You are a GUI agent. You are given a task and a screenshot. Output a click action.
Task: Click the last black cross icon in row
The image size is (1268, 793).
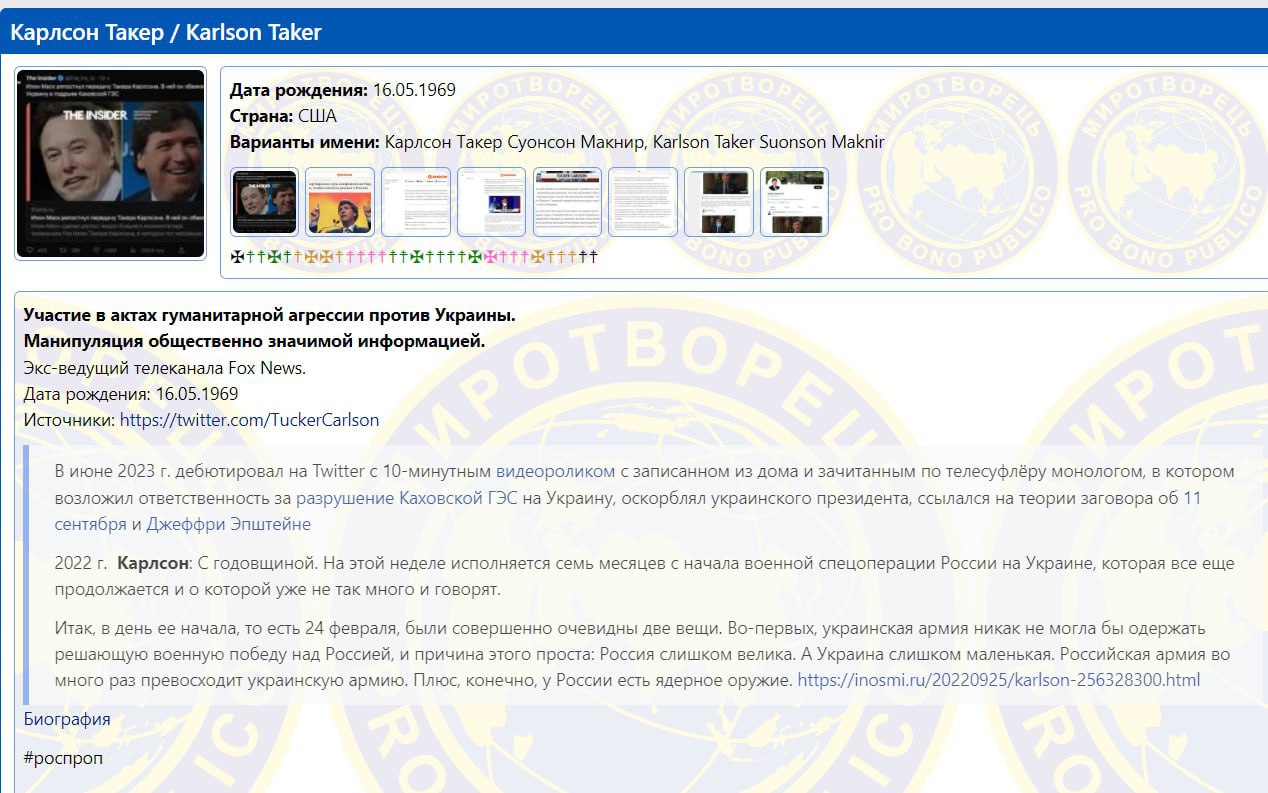(x=593, y=257)
